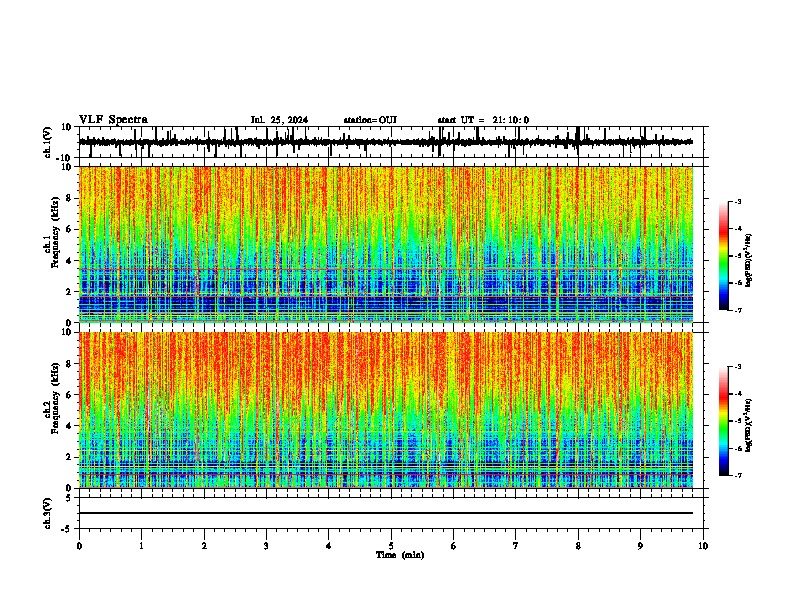Screen dimensions: 792x612
Task: Click the "Time (min)" x-axis label
Action: coord(400,555)
